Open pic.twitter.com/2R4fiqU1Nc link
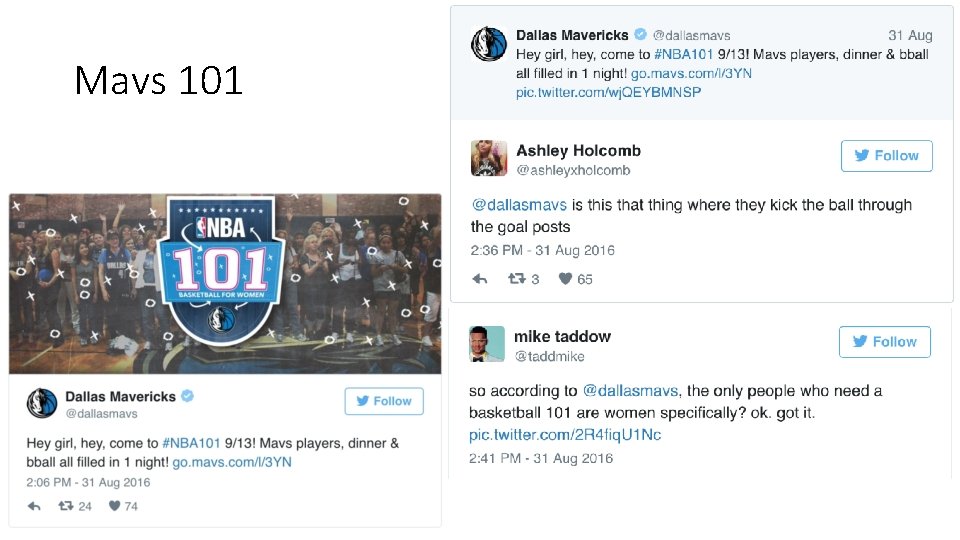Screen dimensions: 960x540 (565, 435)
